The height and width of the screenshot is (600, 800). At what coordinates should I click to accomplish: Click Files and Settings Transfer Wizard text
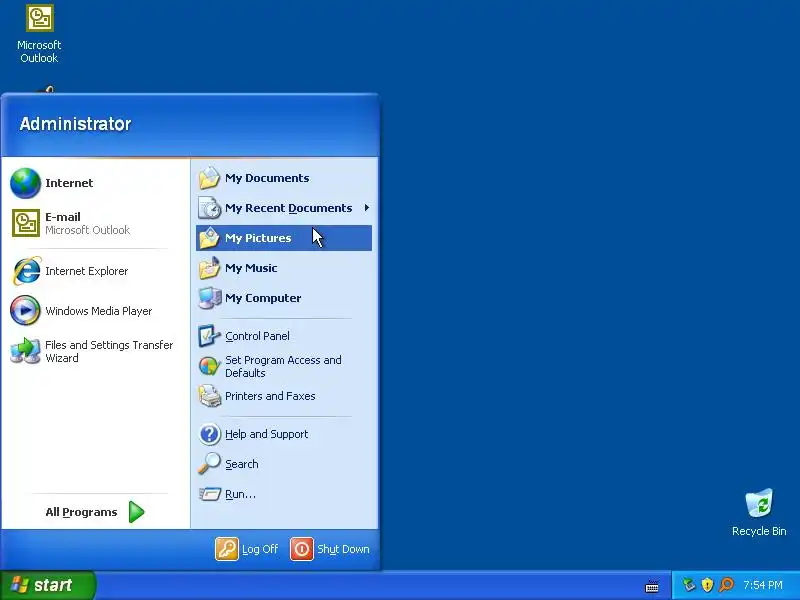109,352
